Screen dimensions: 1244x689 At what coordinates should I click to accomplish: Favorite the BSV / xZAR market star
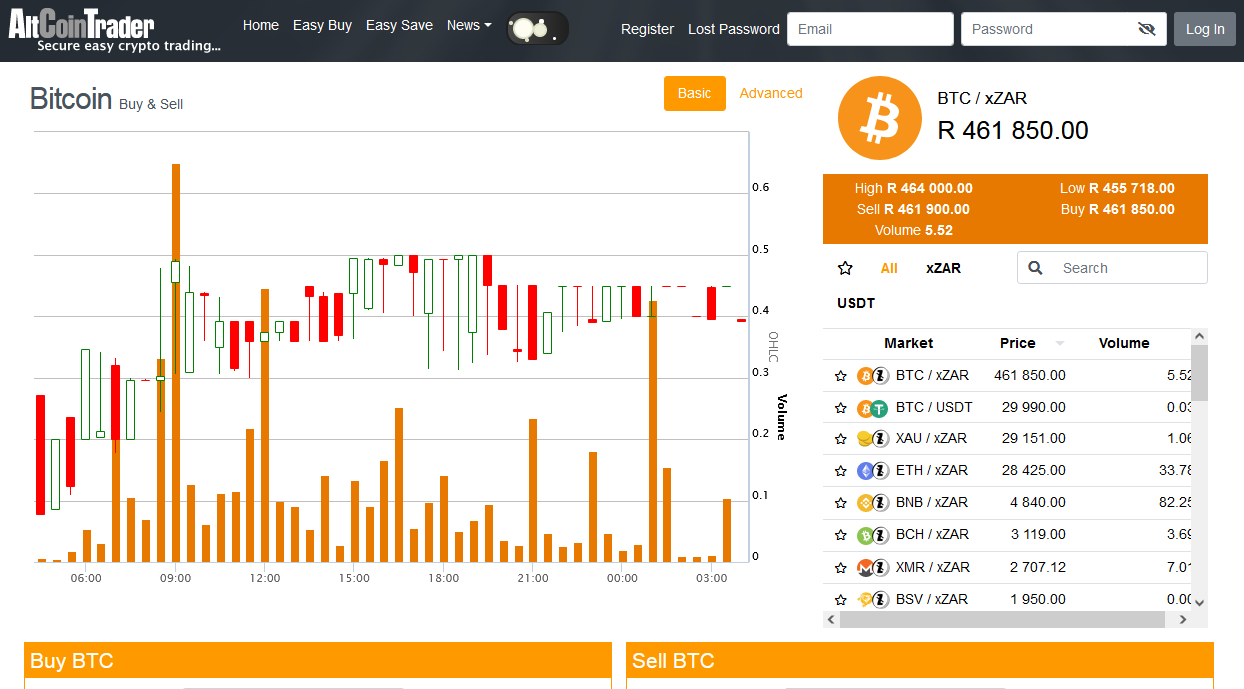(841, 600)
